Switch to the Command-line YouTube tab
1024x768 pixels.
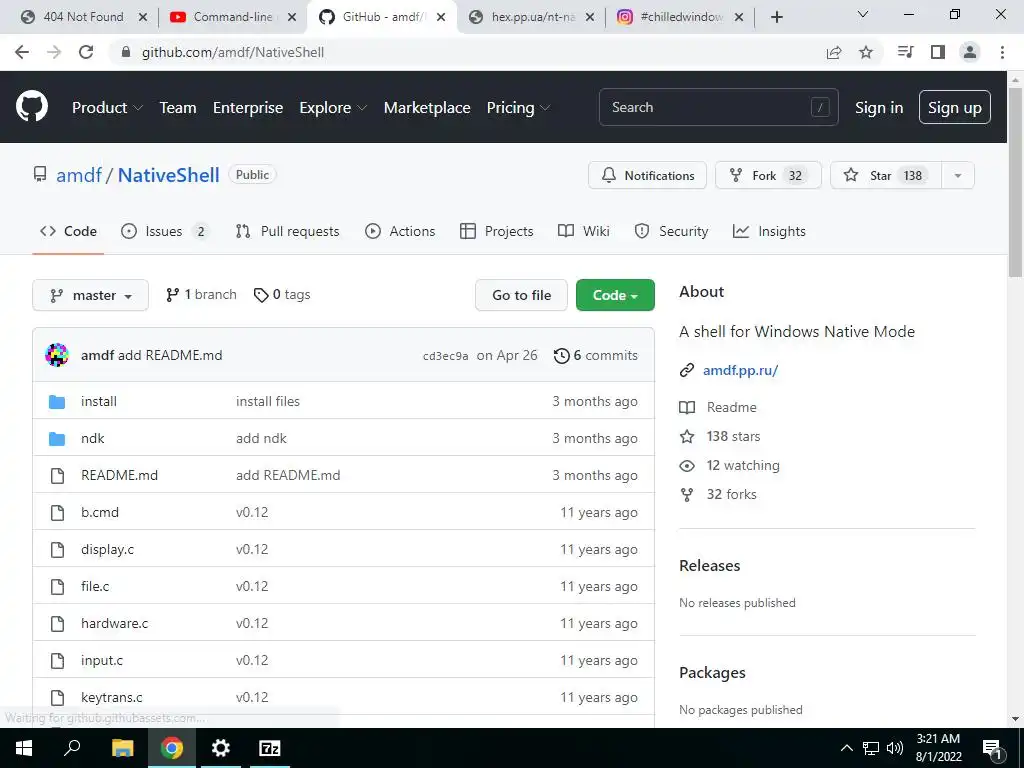click(x=232, y=17)
